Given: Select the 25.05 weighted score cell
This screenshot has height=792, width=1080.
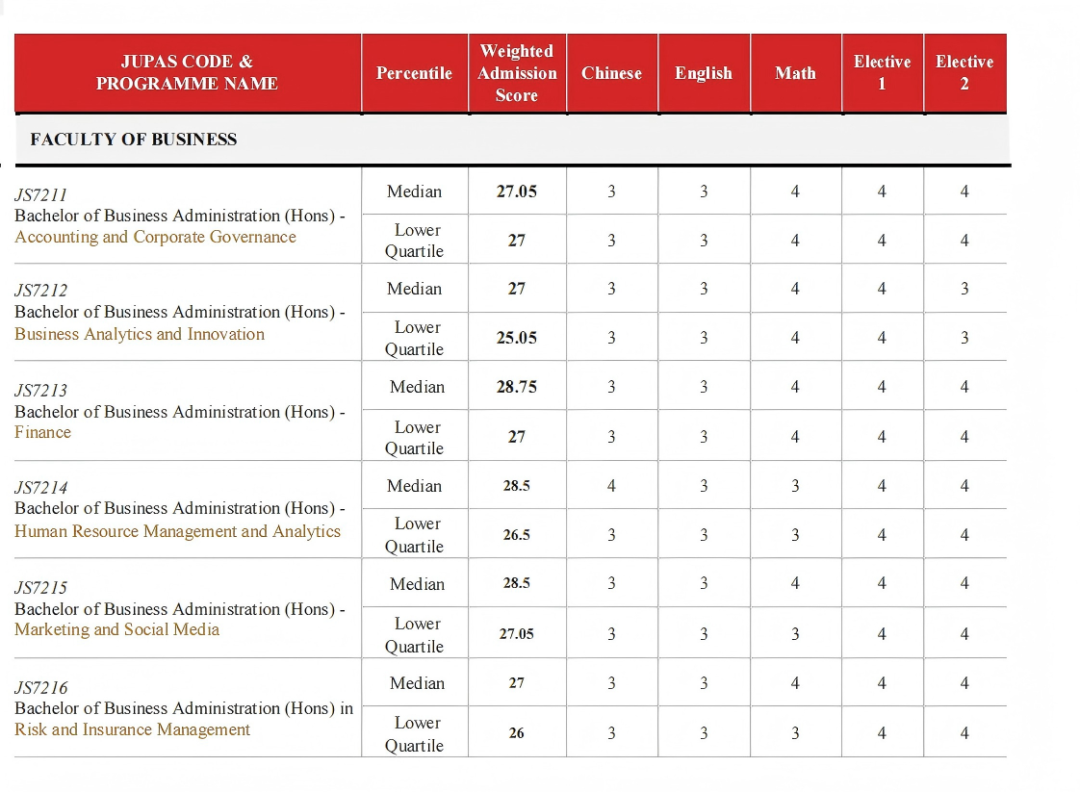Looking at the screenshot, I should tap(516, 338).
